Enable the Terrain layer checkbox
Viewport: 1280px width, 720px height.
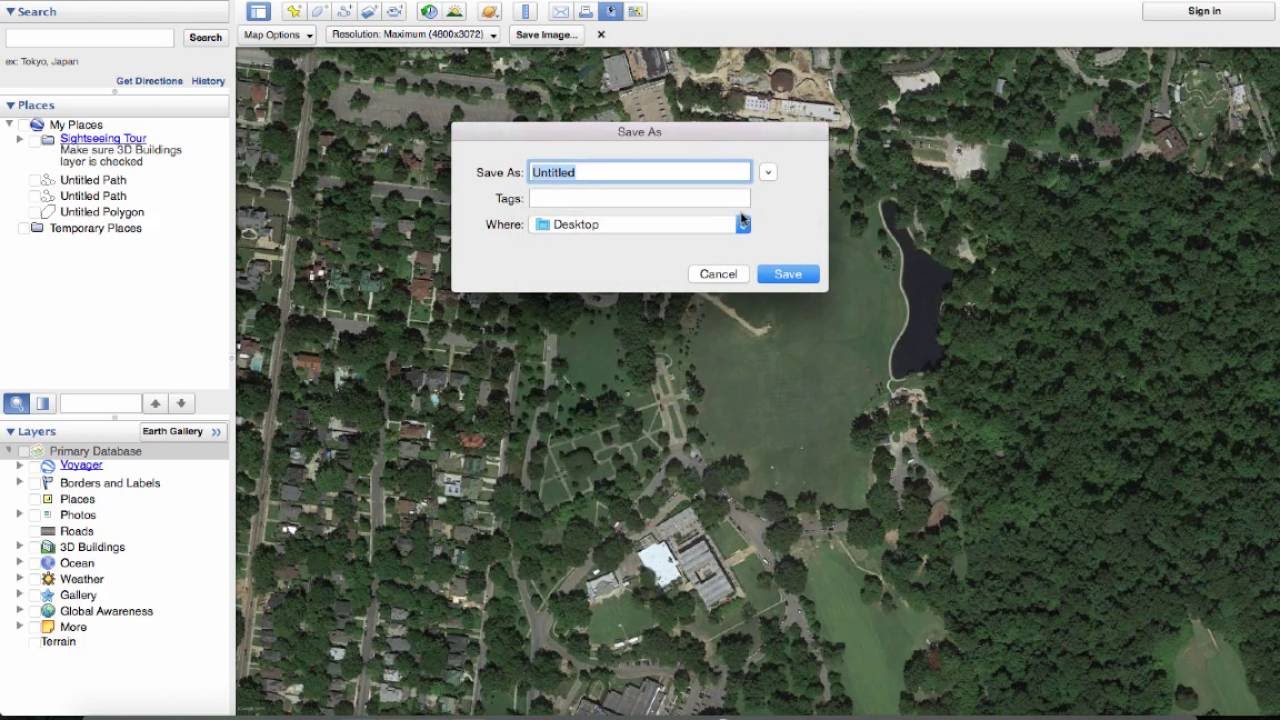[x=34, y=642]
